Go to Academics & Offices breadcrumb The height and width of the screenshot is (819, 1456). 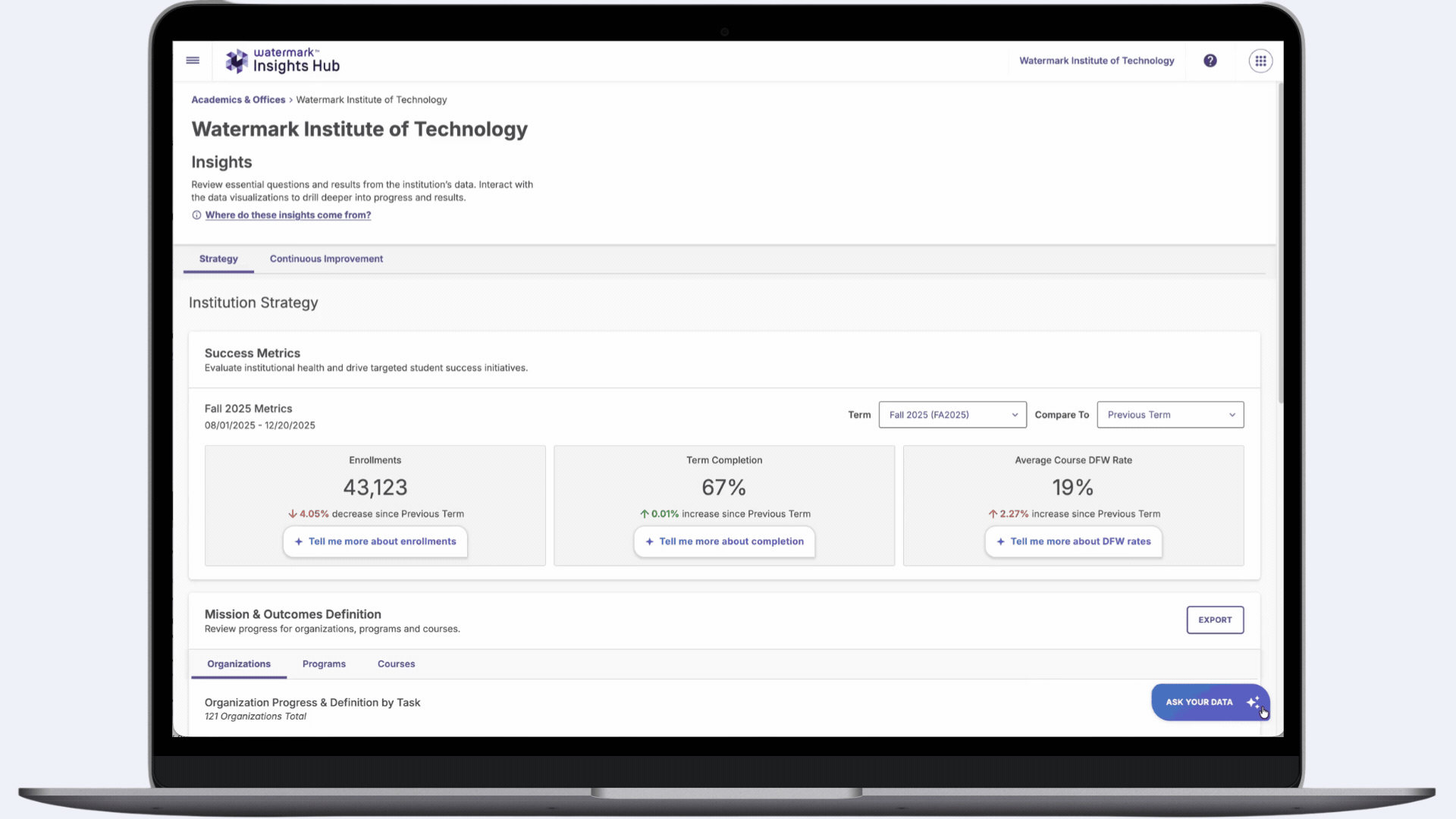pyautogui.click(x=238, y=100)
